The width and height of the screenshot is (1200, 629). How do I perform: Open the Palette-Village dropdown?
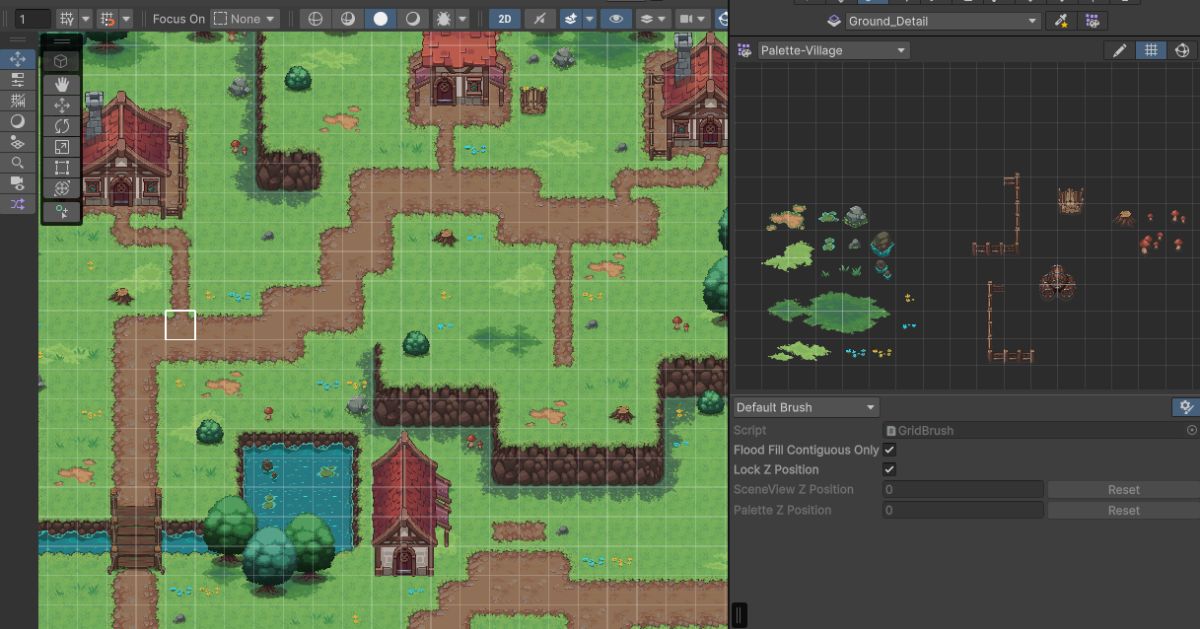point(832,51)
